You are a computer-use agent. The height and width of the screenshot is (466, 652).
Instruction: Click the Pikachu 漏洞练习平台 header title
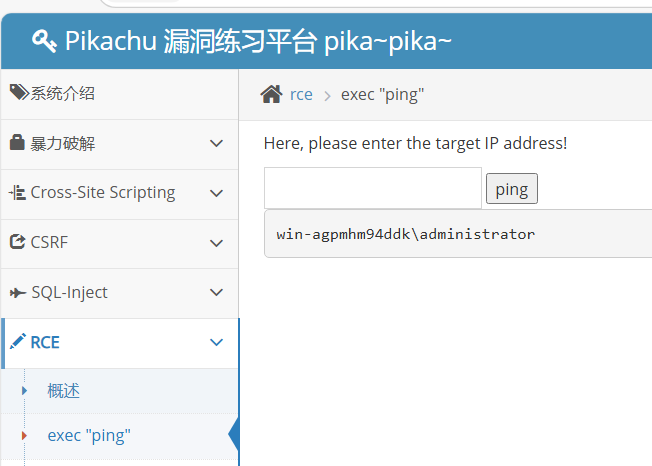258,41
